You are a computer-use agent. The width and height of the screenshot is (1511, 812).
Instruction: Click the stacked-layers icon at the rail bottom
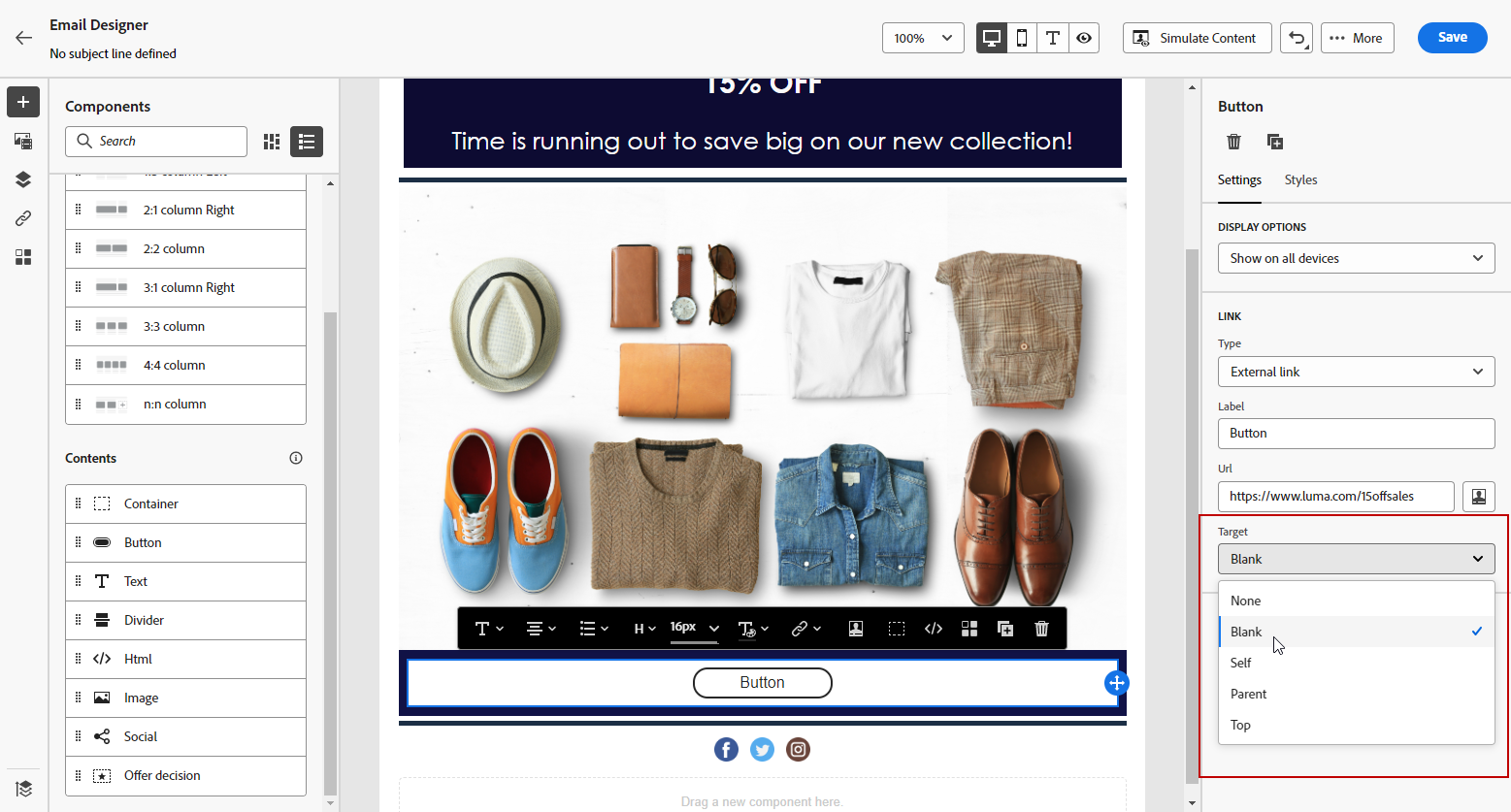23,789
